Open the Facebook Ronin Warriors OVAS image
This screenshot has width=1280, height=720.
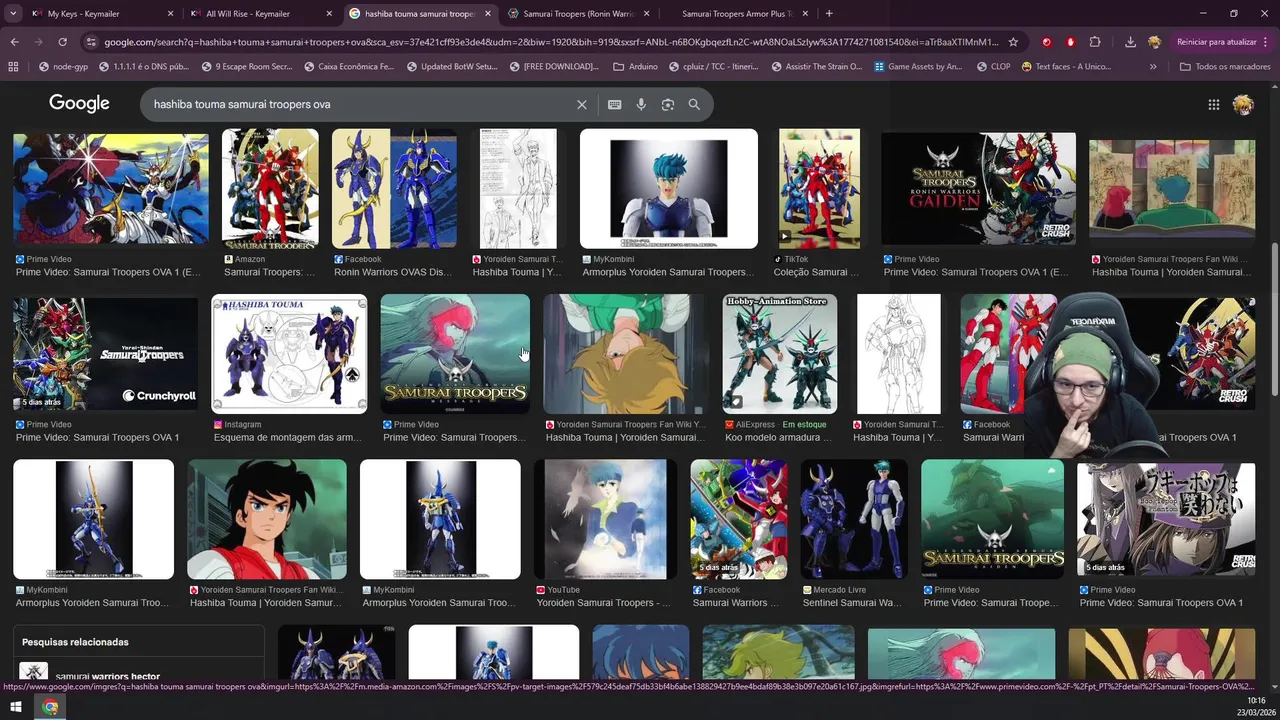tap(394, 189)
